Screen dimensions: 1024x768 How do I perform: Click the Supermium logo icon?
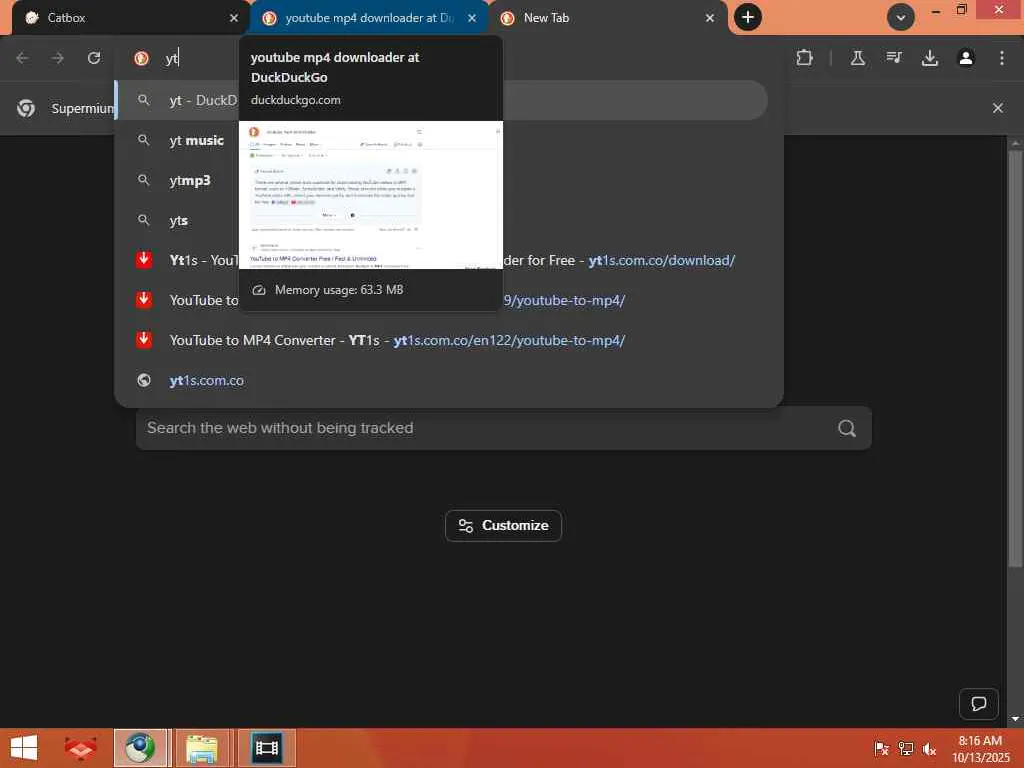pyautogui.click(x=26, y=108)
